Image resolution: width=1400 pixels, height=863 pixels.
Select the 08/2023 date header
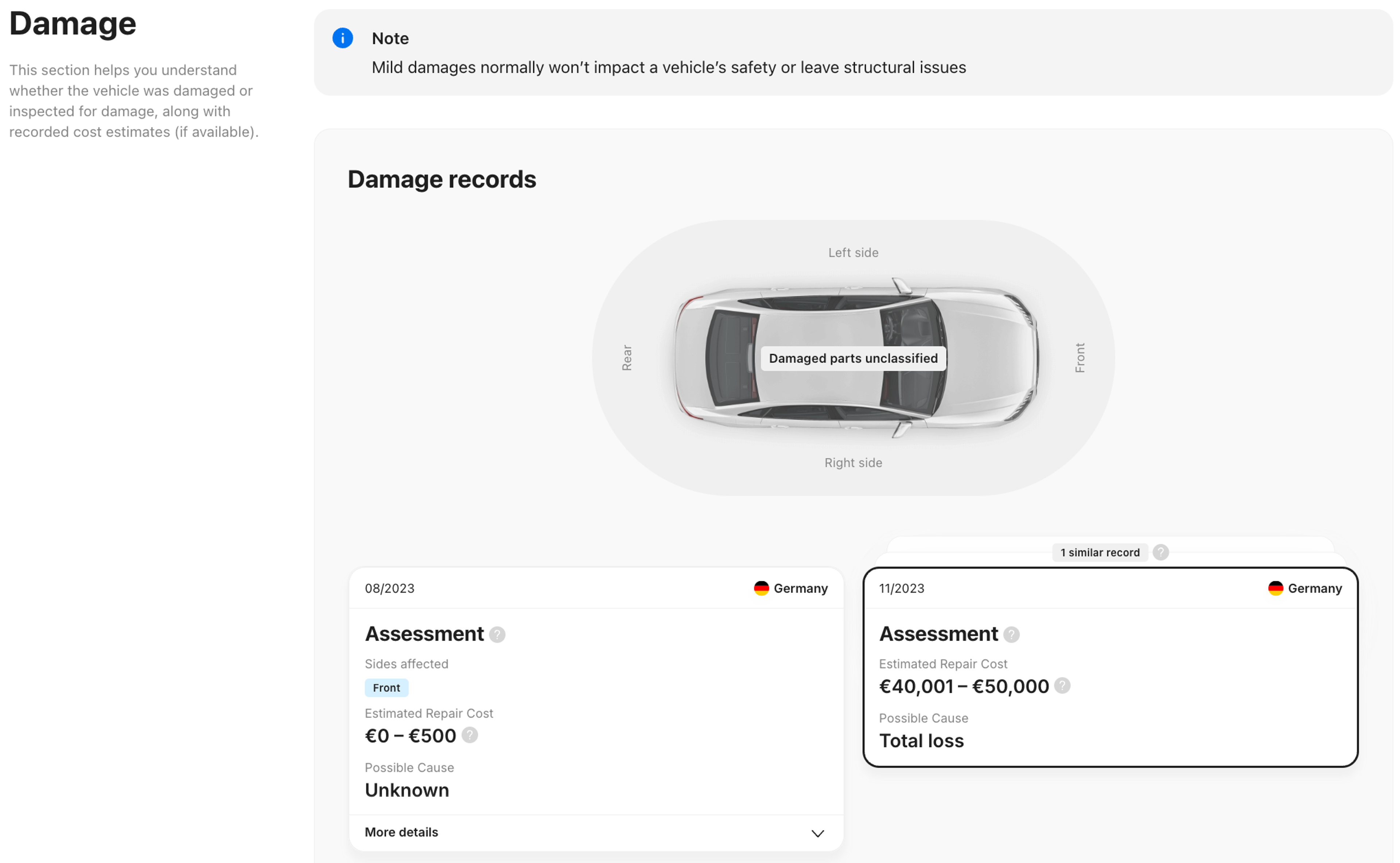click(x=390, y=588)
